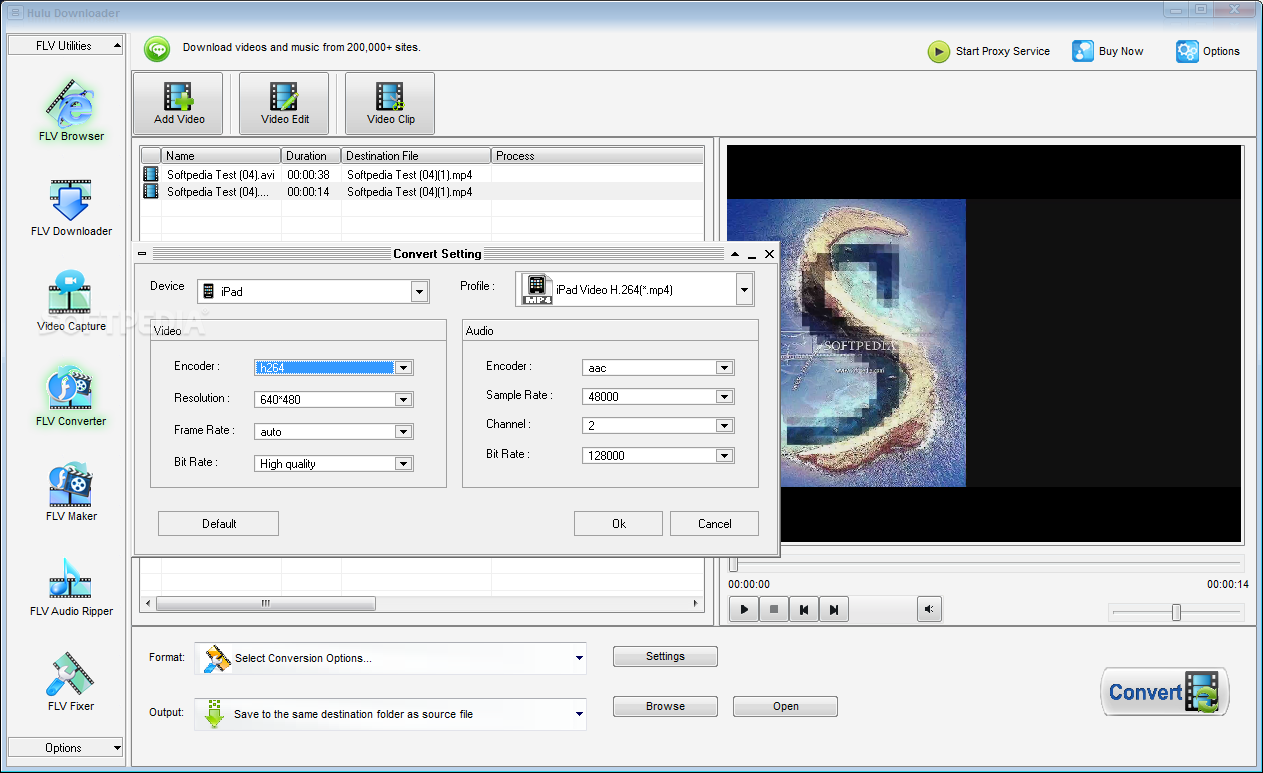Open the FLV Browser tool
Viewport: 1263px width, 773px height.
(70, 111)
